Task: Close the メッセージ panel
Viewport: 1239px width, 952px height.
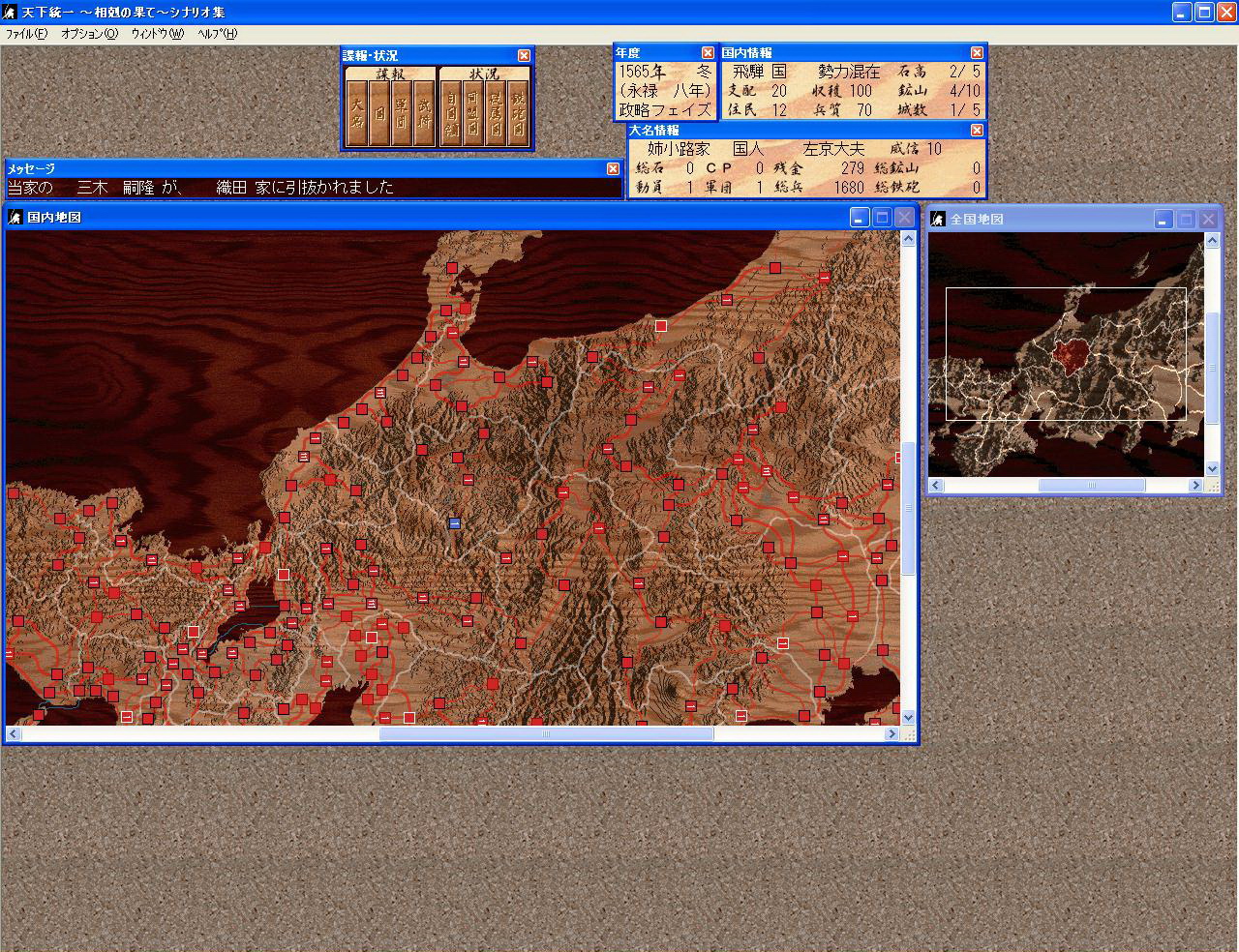Action: 613,168
